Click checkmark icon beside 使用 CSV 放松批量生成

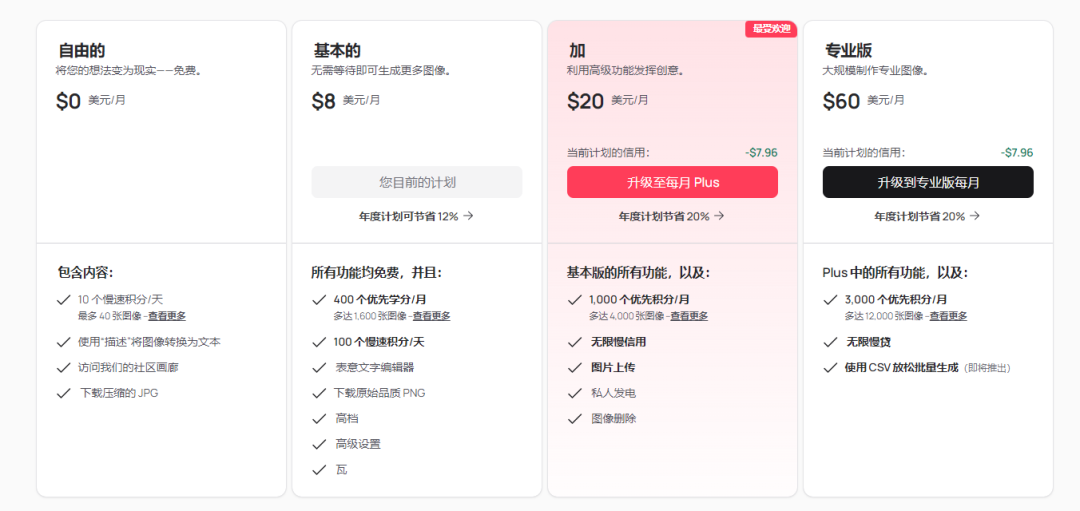click(830, 368)
